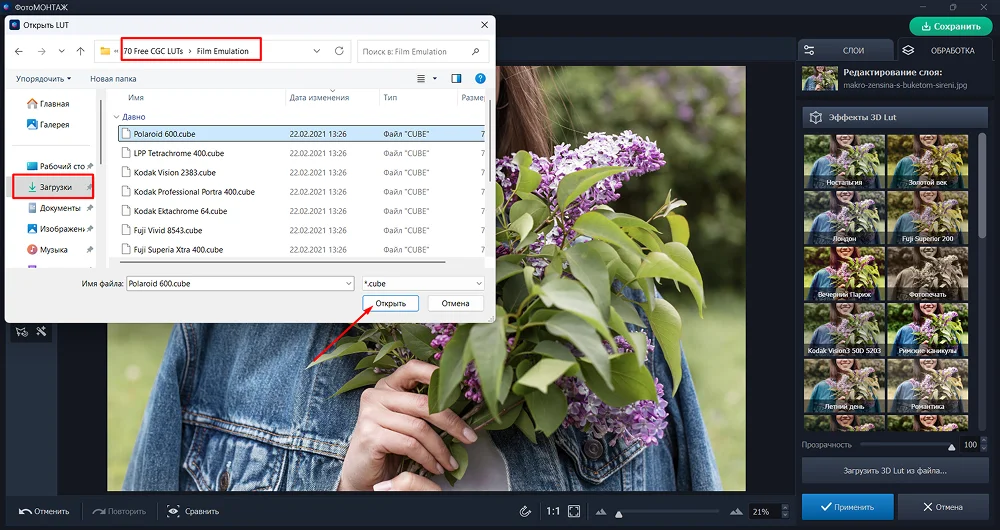This screenshot has width=1000, height=530.
Task: Open view options dropdown arrow next to layout
Action: coord(435,78)
